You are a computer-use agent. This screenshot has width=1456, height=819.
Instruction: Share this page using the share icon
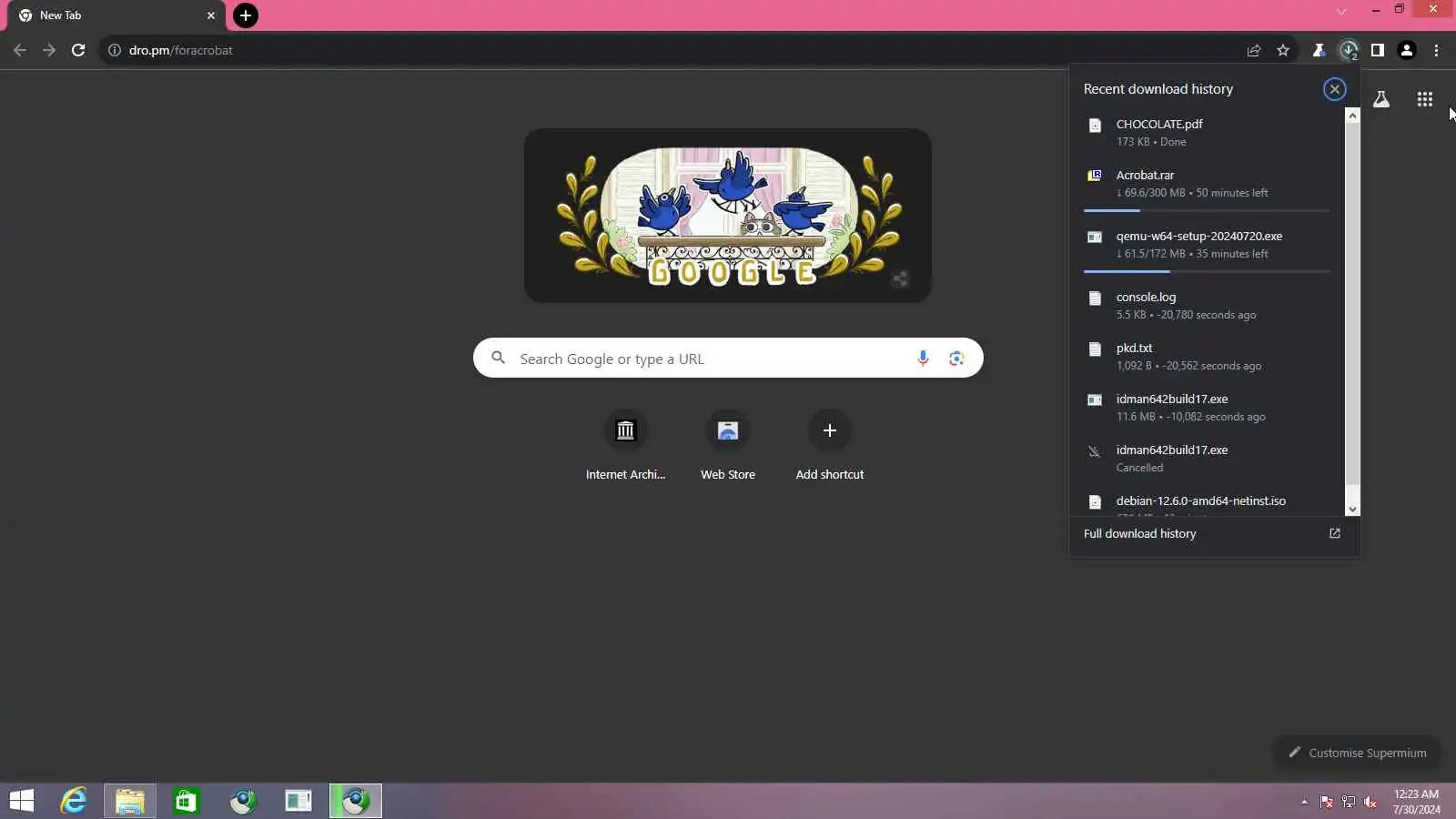pyautogui.click(x=1254, y=50)
